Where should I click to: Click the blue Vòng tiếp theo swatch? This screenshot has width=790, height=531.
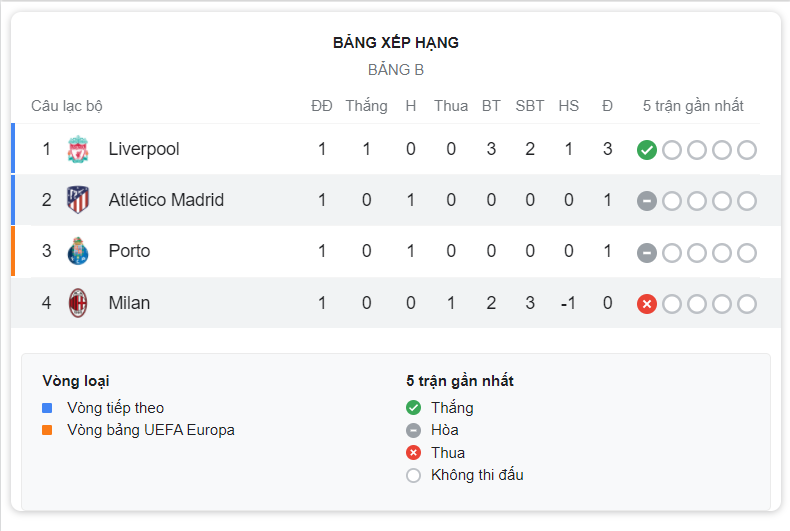point(47,408)
